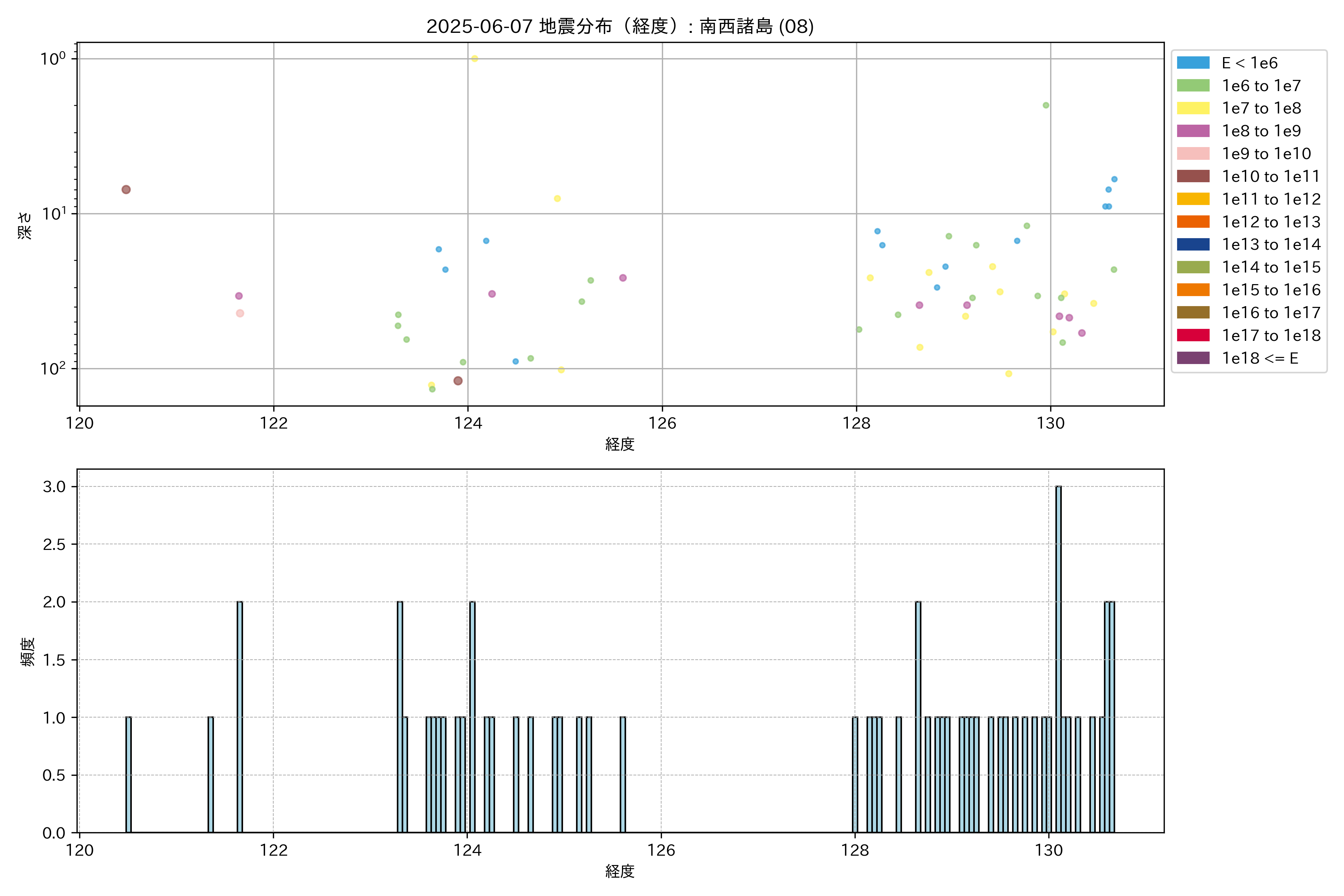The width and height of the screenshot is (1344, 896).
Task: Click the green '1e6 to 1e7' legend swatch
Action: [1192, 86]
